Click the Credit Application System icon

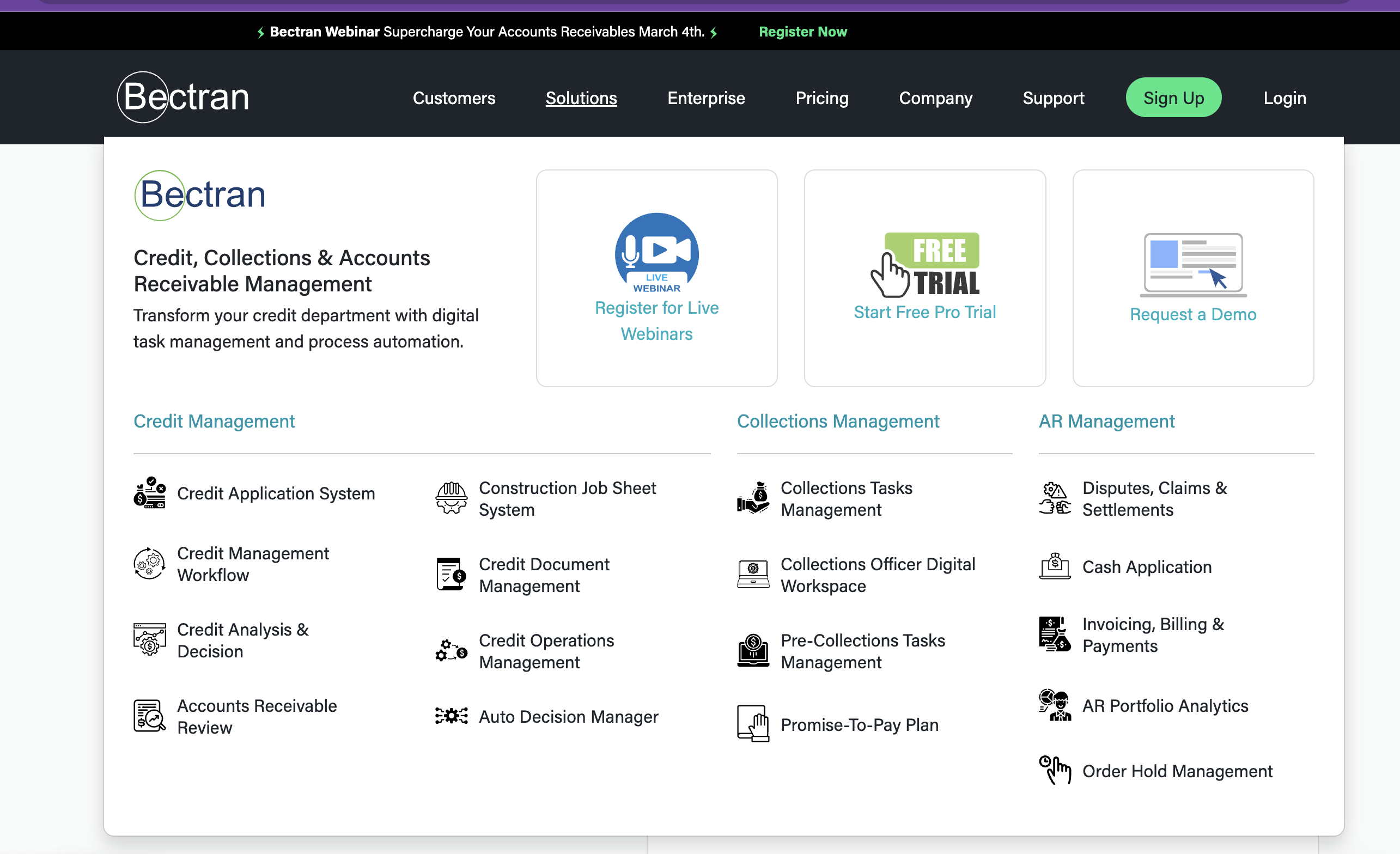coord(149,492)
